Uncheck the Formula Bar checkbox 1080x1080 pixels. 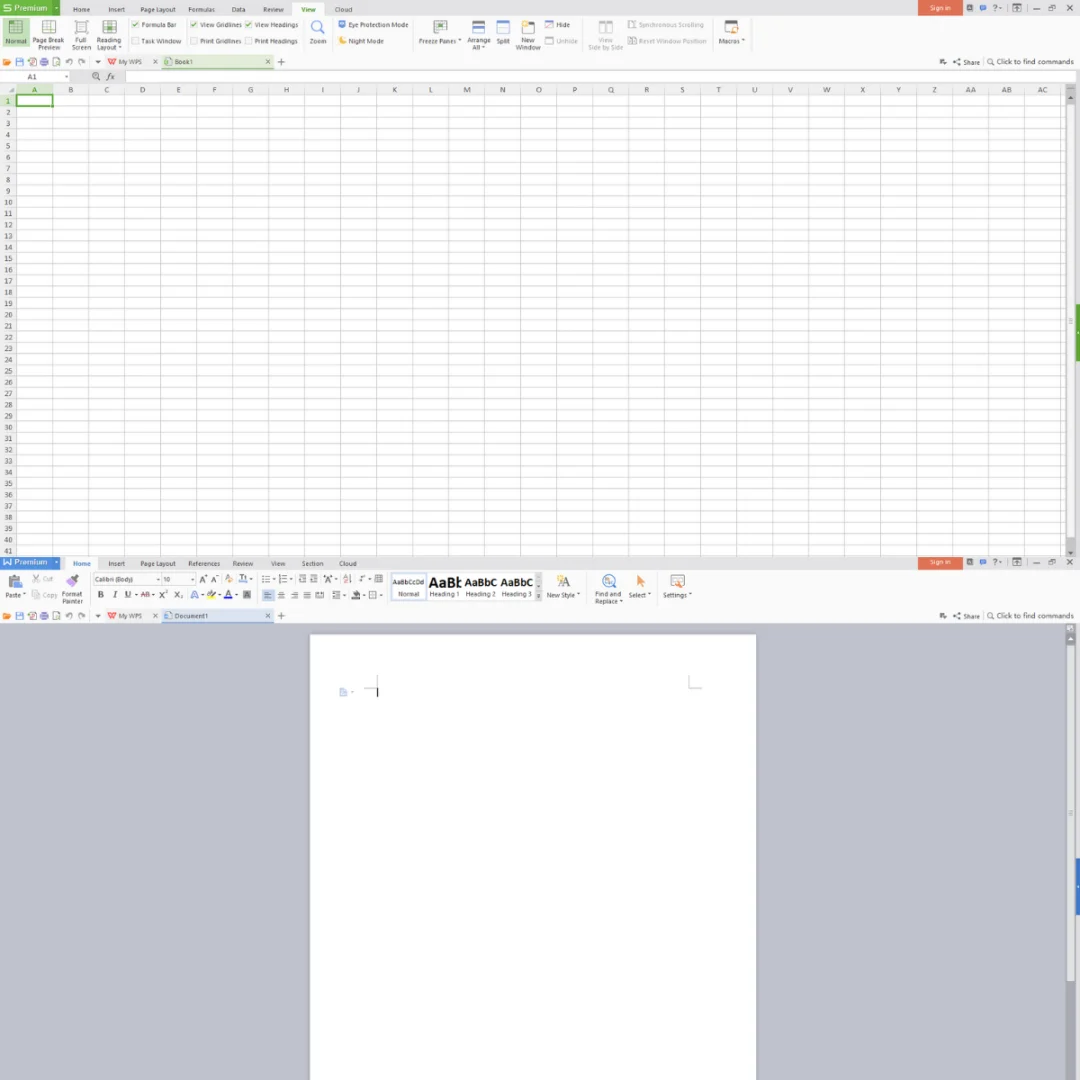(x=136, y=25)
